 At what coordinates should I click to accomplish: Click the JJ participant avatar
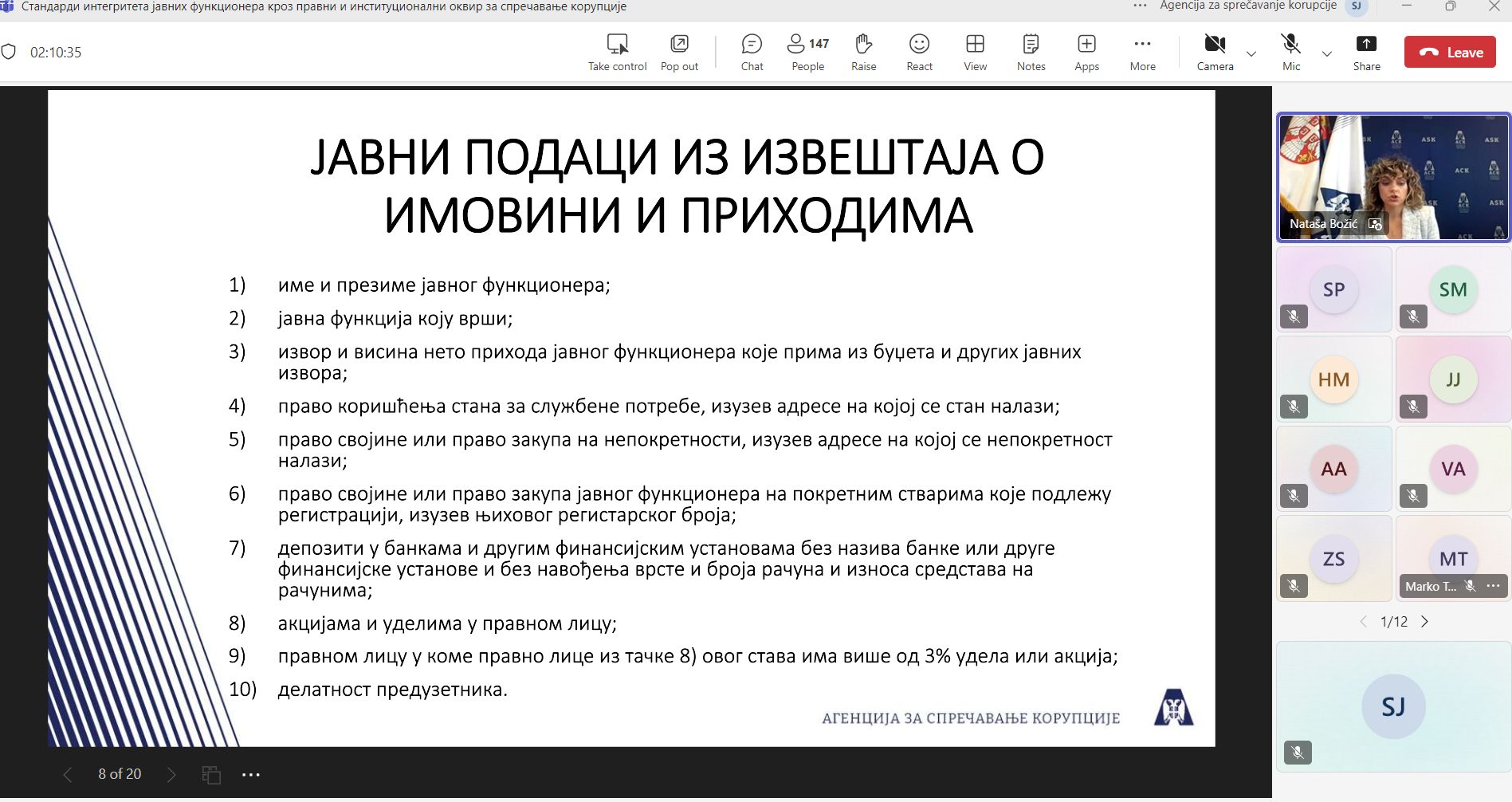pos(1453,379)
